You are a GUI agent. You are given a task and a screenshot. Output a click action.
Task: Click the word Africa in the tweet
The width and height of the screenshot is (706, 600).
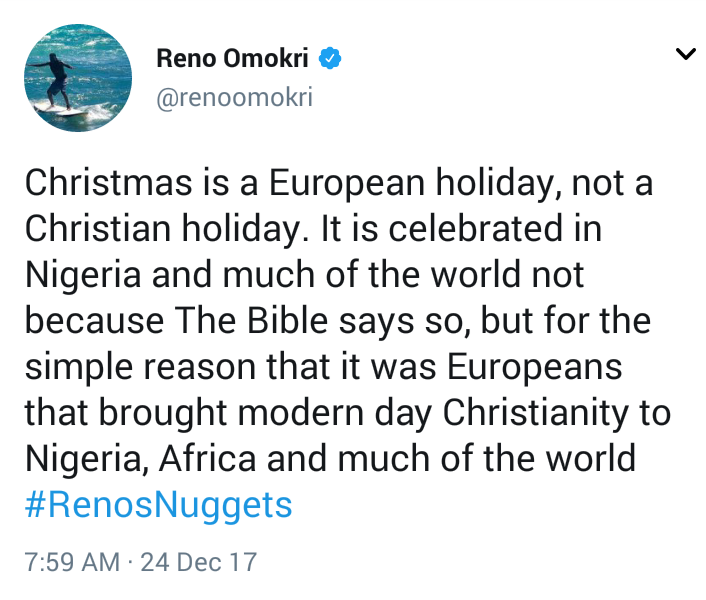click(x=208, y=459)
